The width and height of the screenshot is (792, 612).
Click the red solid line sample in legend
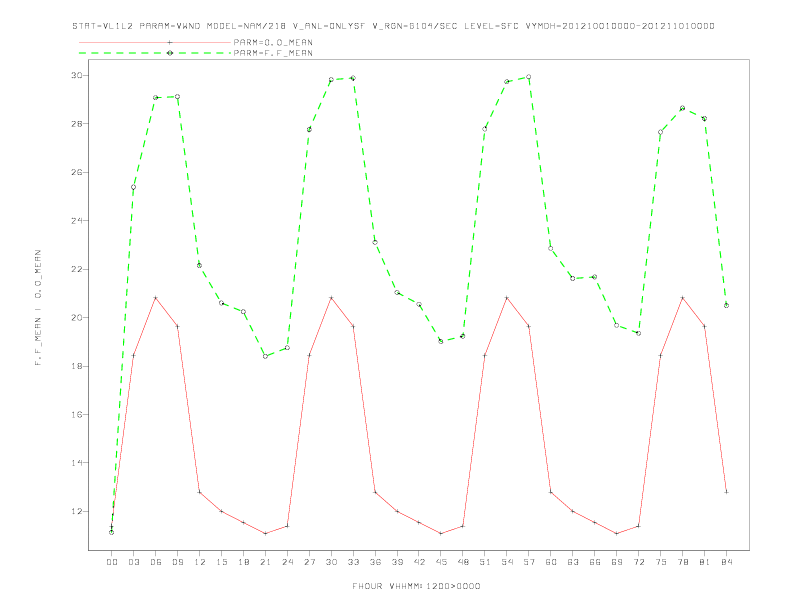155,42
